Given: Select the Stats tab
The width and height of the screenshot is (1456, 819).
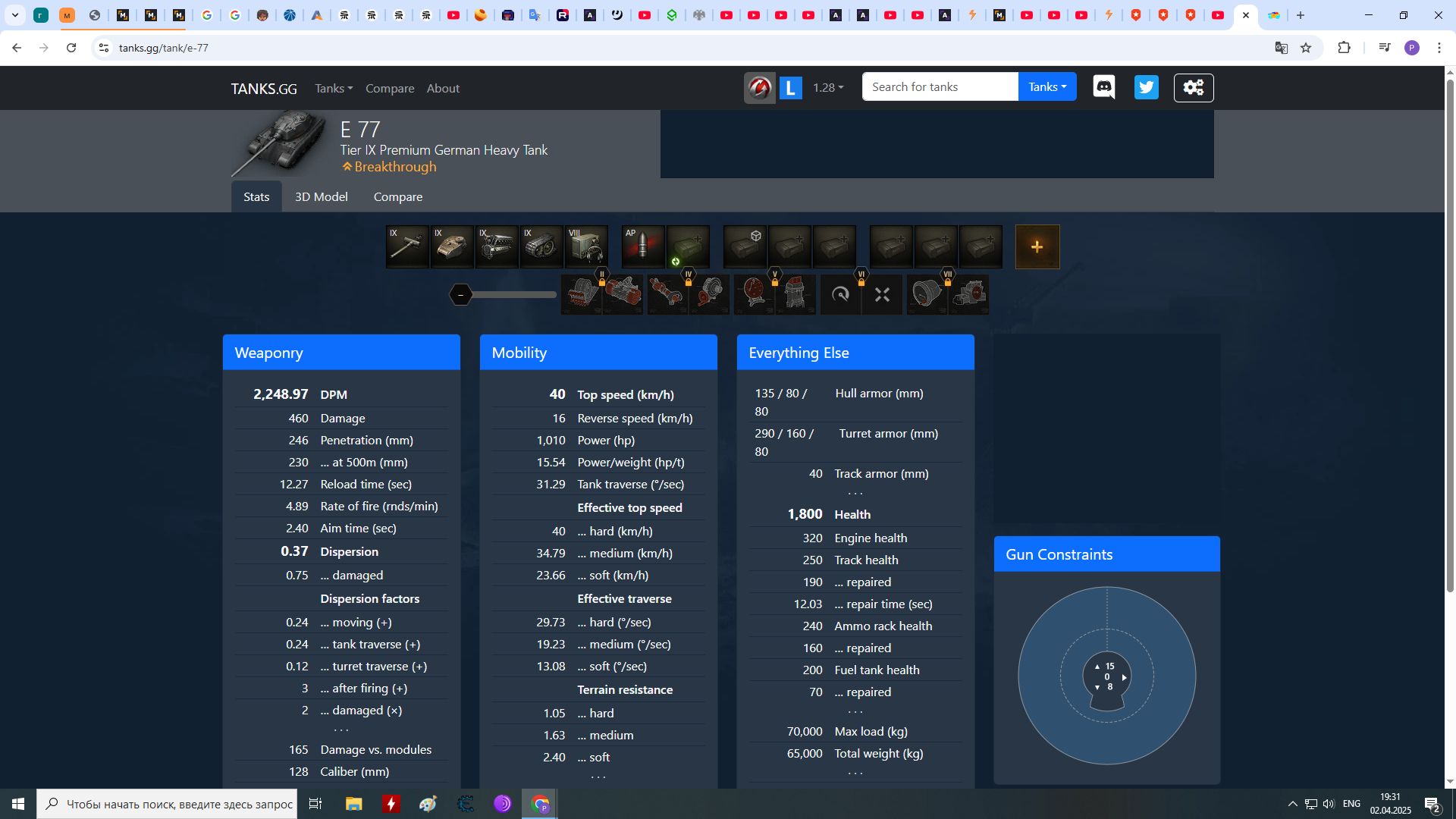Looking at the screenshot, I should (256, 196).
